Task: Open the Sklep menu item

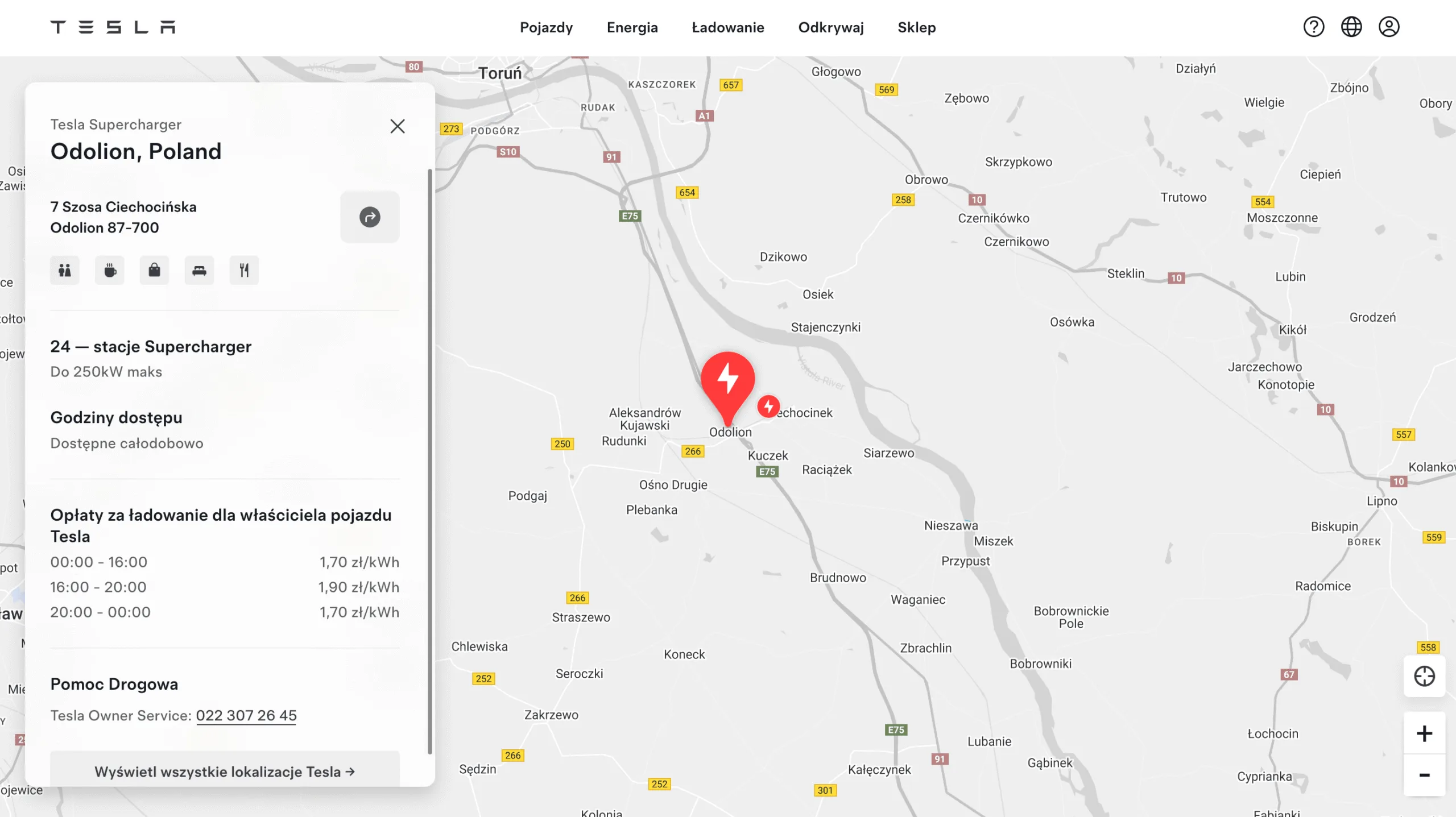Action: pos(916,27)
